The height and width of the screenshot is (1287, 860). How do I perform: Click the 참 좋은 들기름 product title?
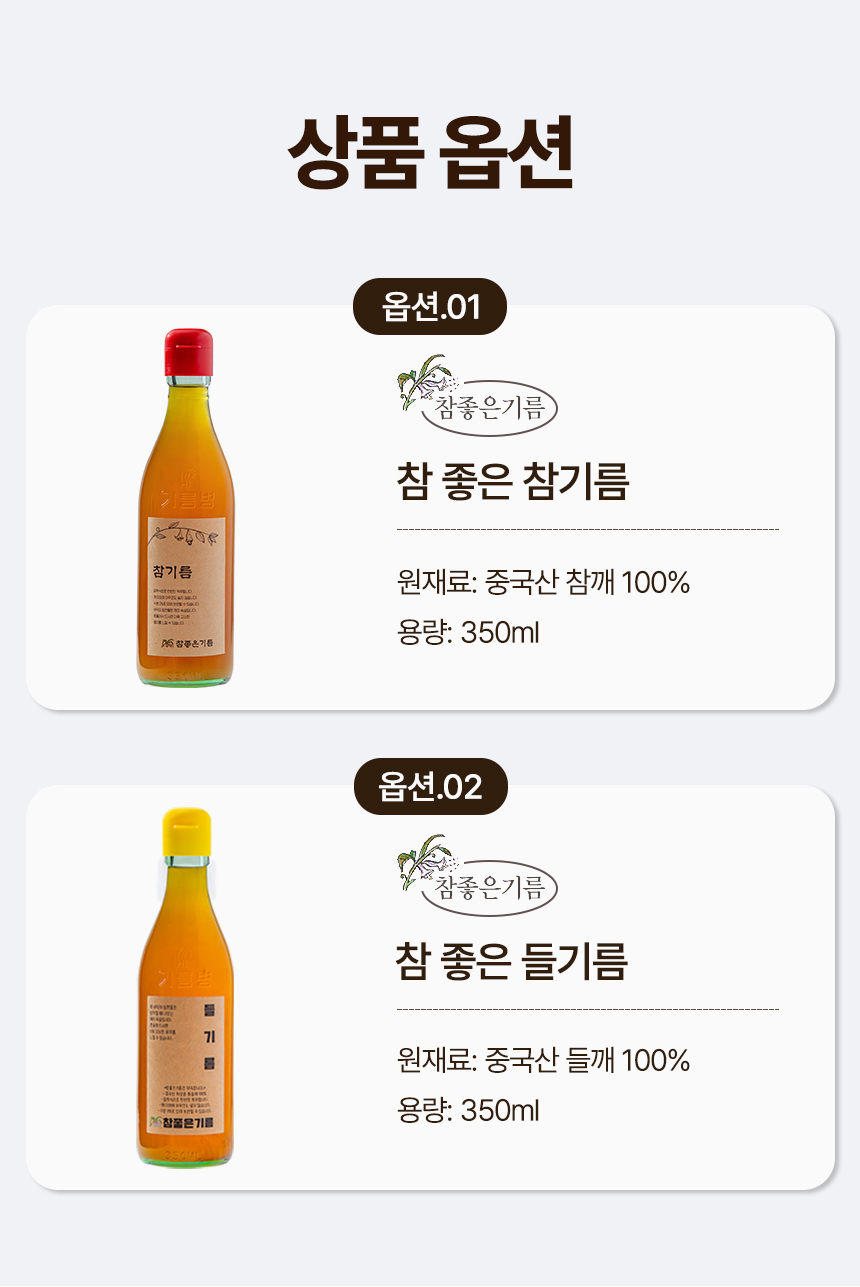(x=512, y=962)
